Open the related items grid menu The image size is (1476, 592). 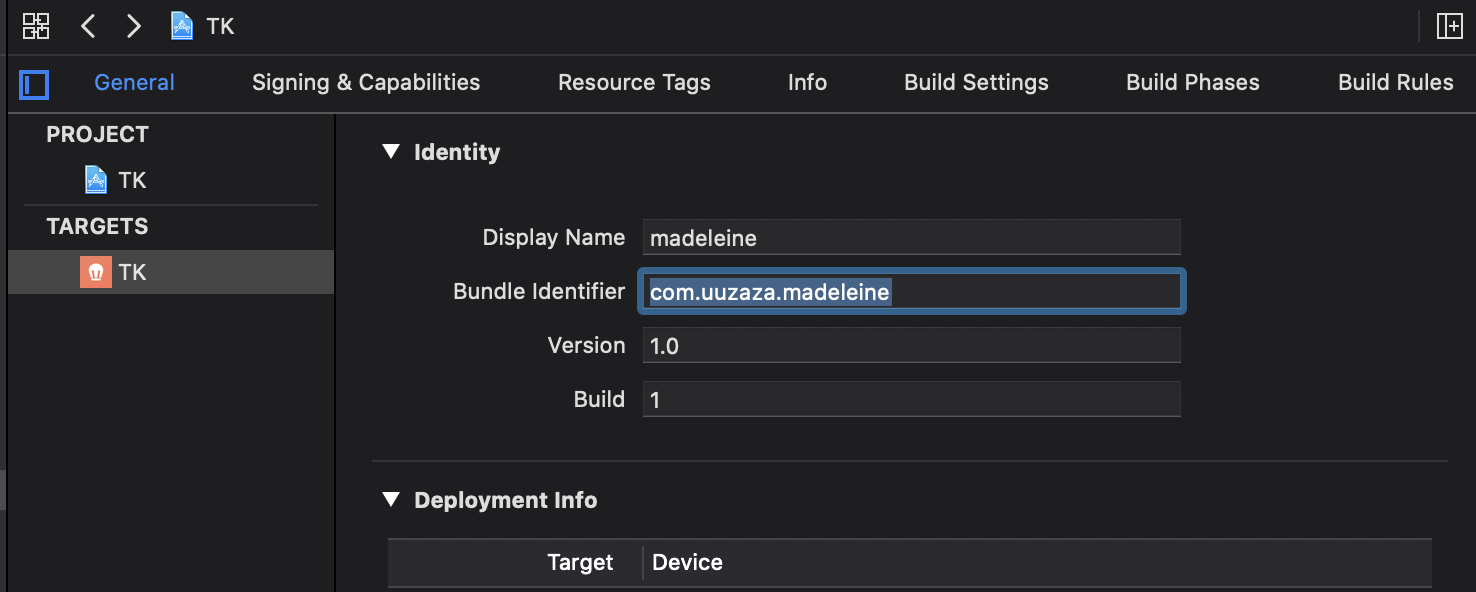[x=36, y=26]
